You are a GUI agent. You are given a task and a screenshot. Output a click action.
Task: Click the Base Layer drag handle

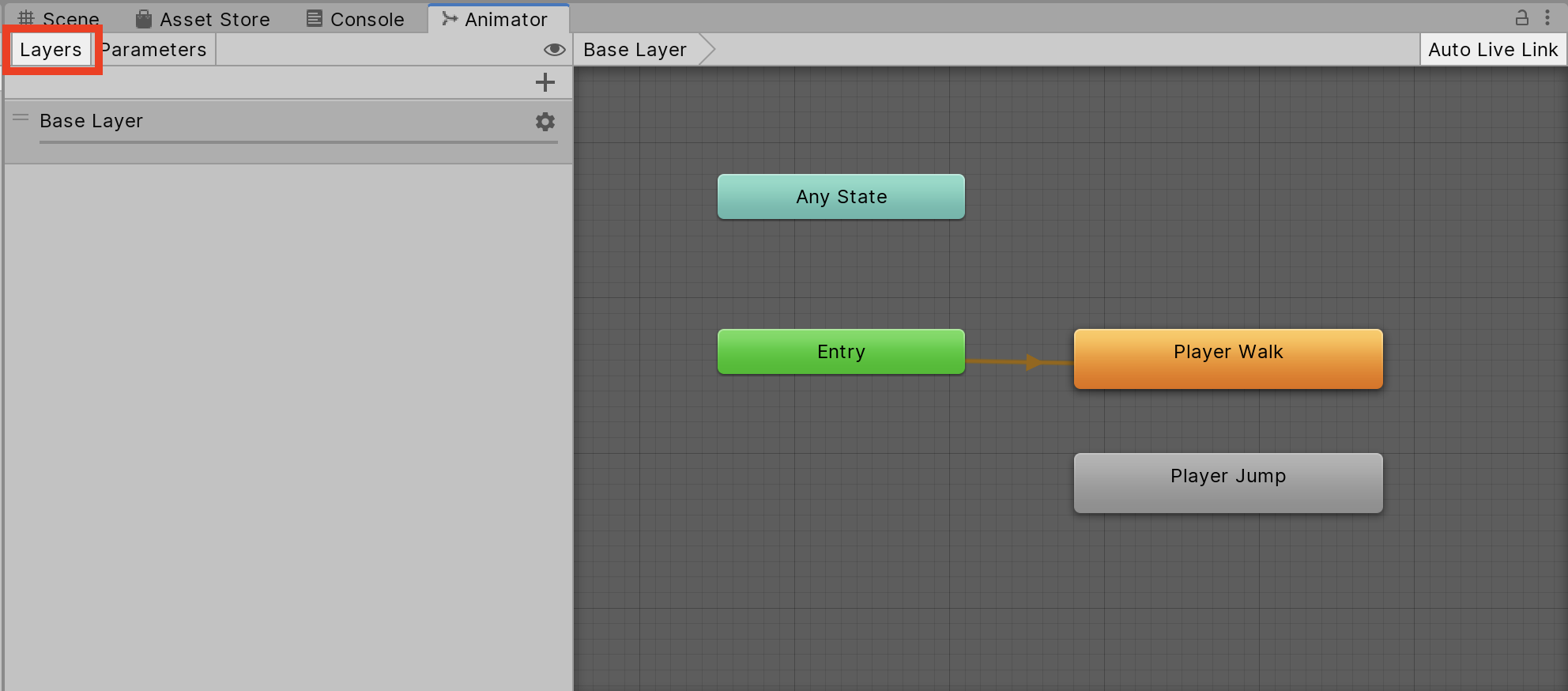pyautogui.click(x=21, y=119)
